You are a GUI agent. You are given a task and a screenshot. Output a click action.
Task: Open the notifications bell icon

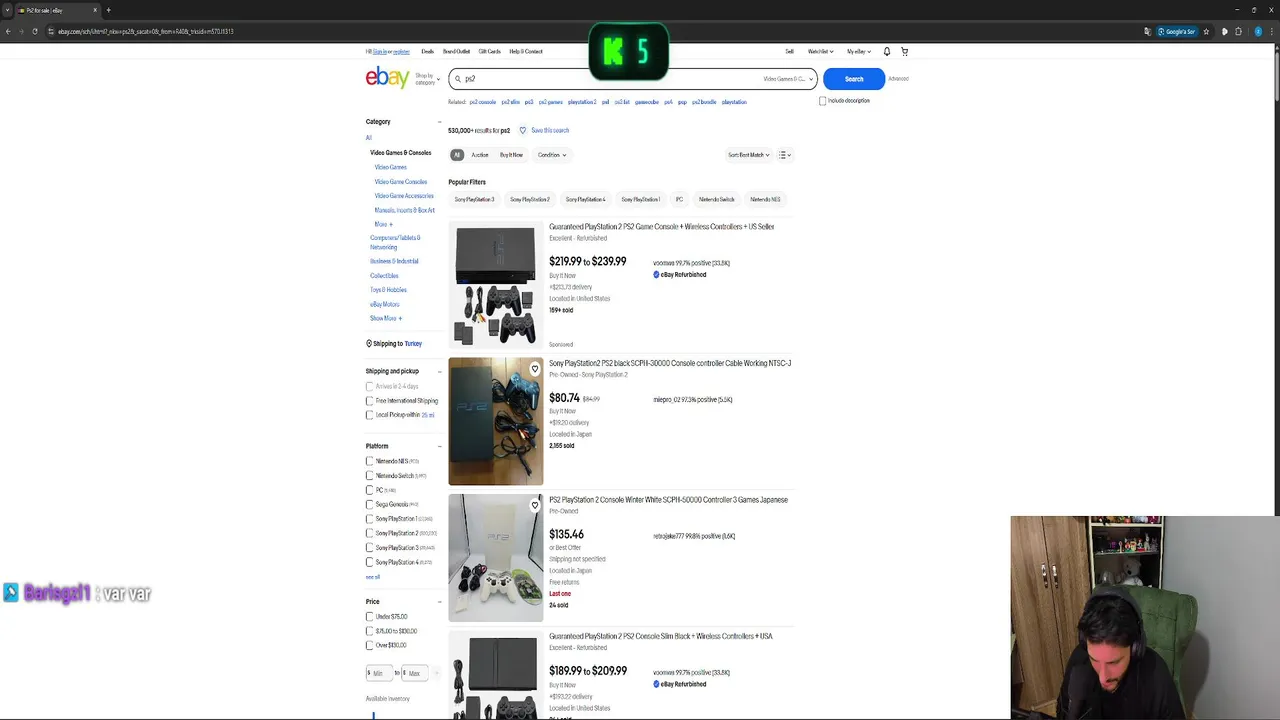886,51
